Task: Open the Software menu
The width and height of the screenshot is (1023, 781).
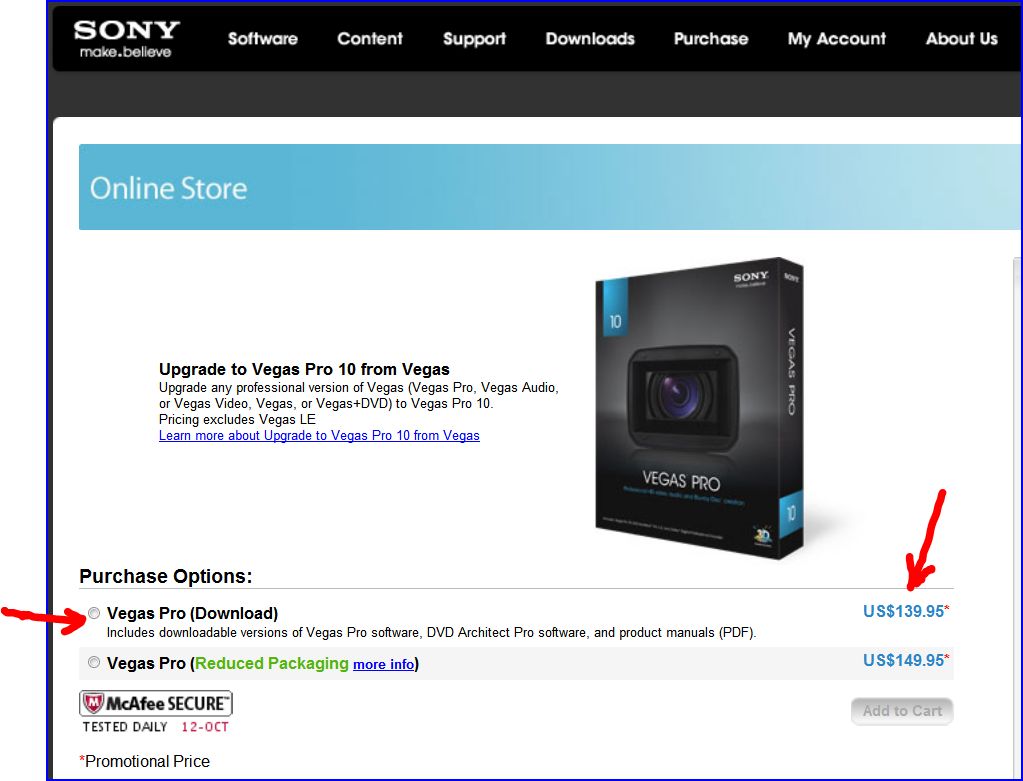Action: (262, 39)
